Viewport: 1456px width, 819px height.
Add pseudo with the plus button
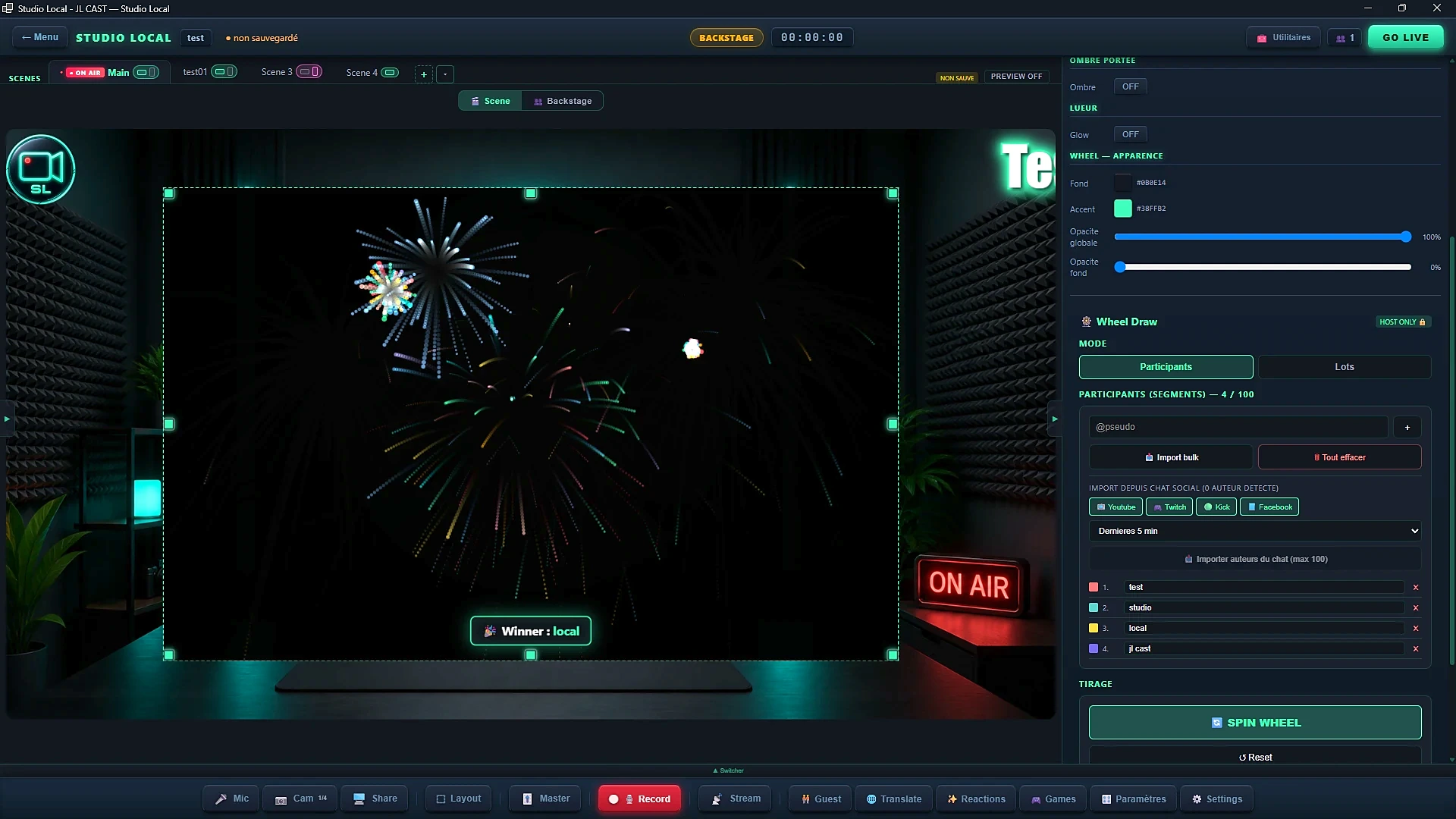[x=1407, y=427]
